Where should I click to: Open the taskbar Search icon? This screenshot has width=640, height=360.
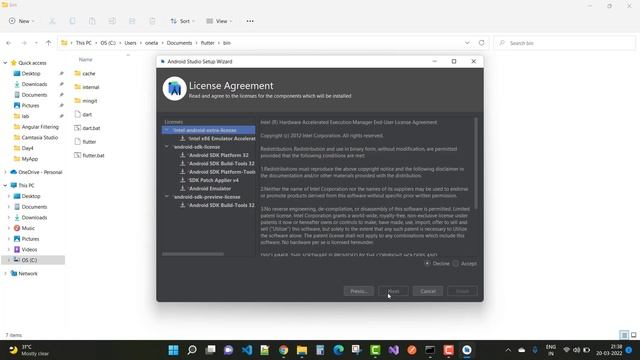[x=192, y=350]
